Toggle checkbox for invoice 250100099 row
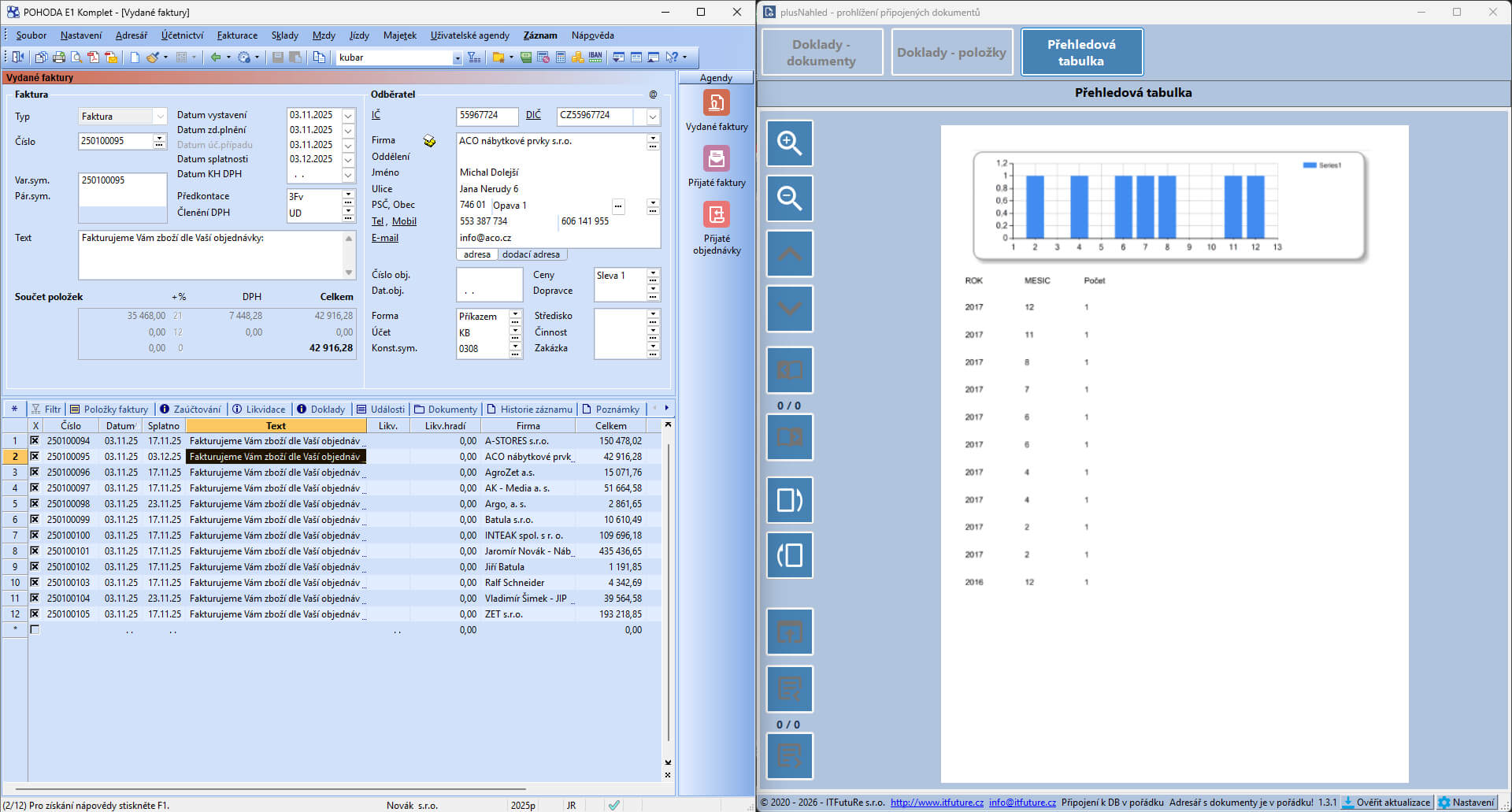 pyautogui.click(x=35, y=520)
